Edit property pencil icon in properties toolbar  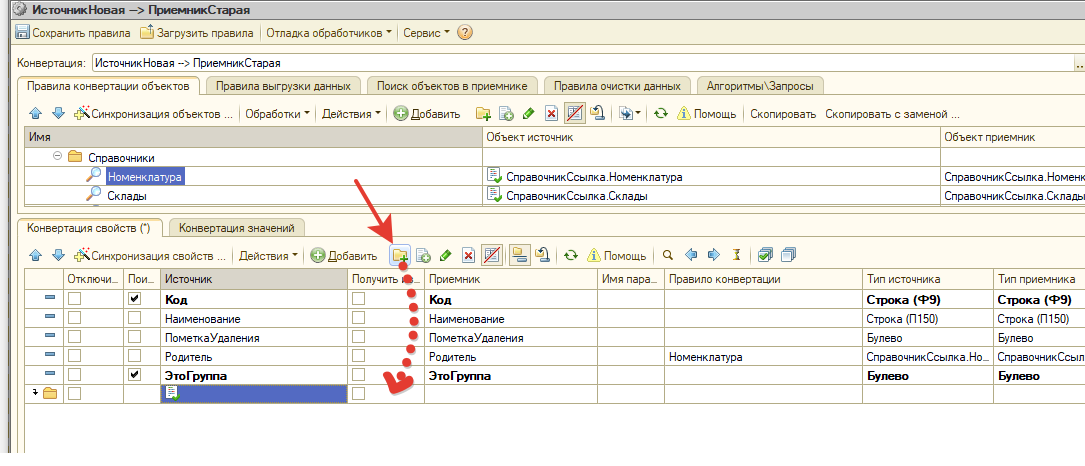[x=446, y=256]
